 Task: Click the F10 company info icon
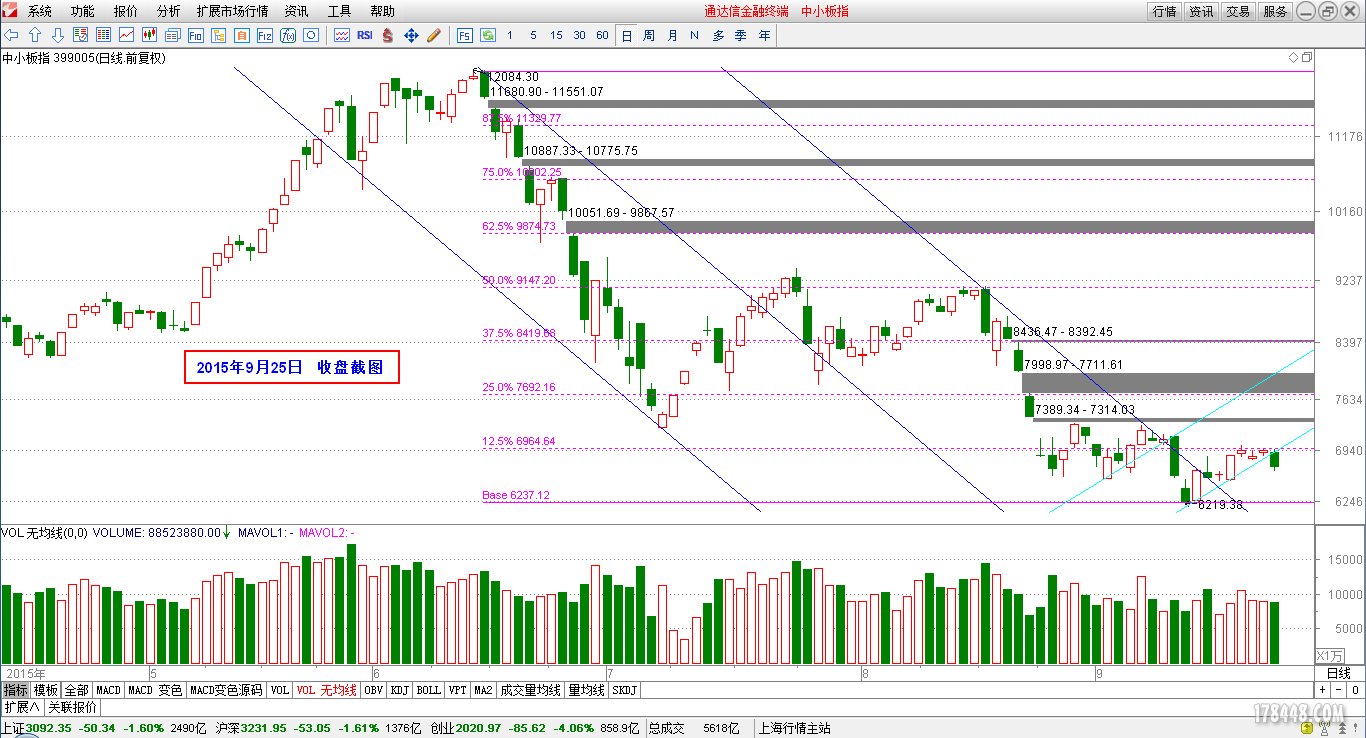[x=195, y=35]
